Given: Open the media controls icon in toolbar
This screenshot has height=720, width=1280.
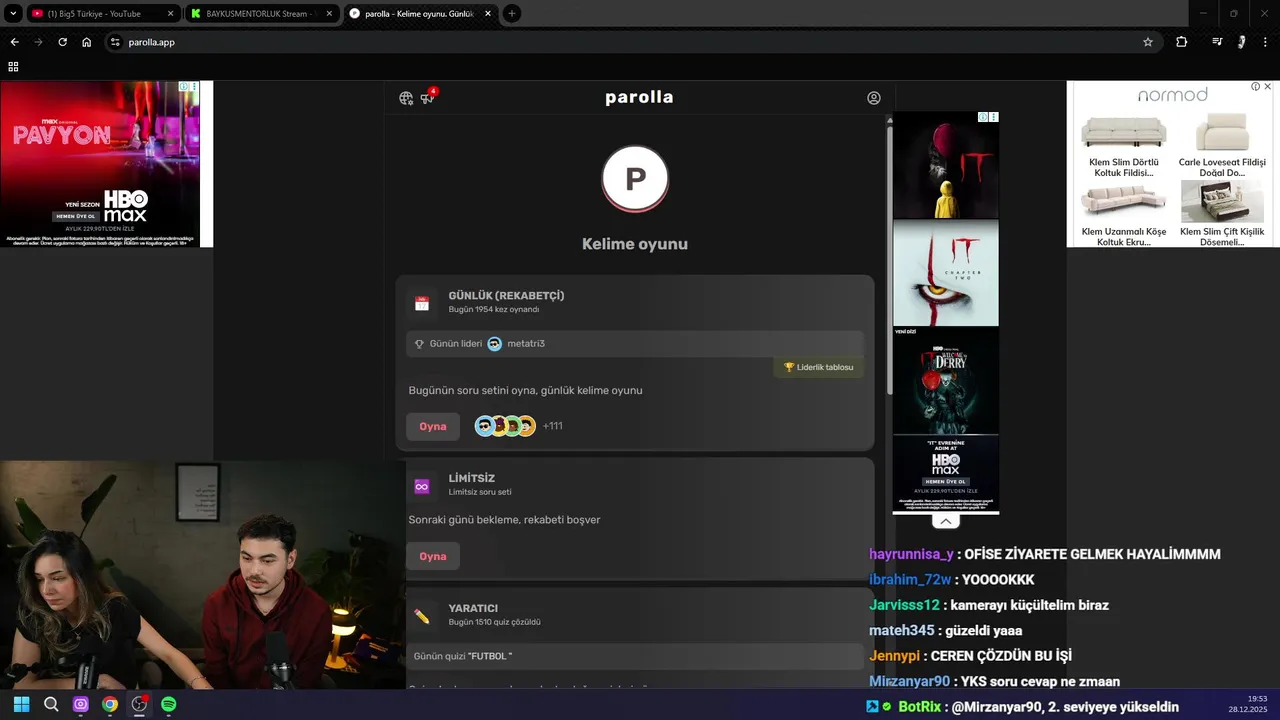Looking at the screenshot, I should pos(1217,42).
